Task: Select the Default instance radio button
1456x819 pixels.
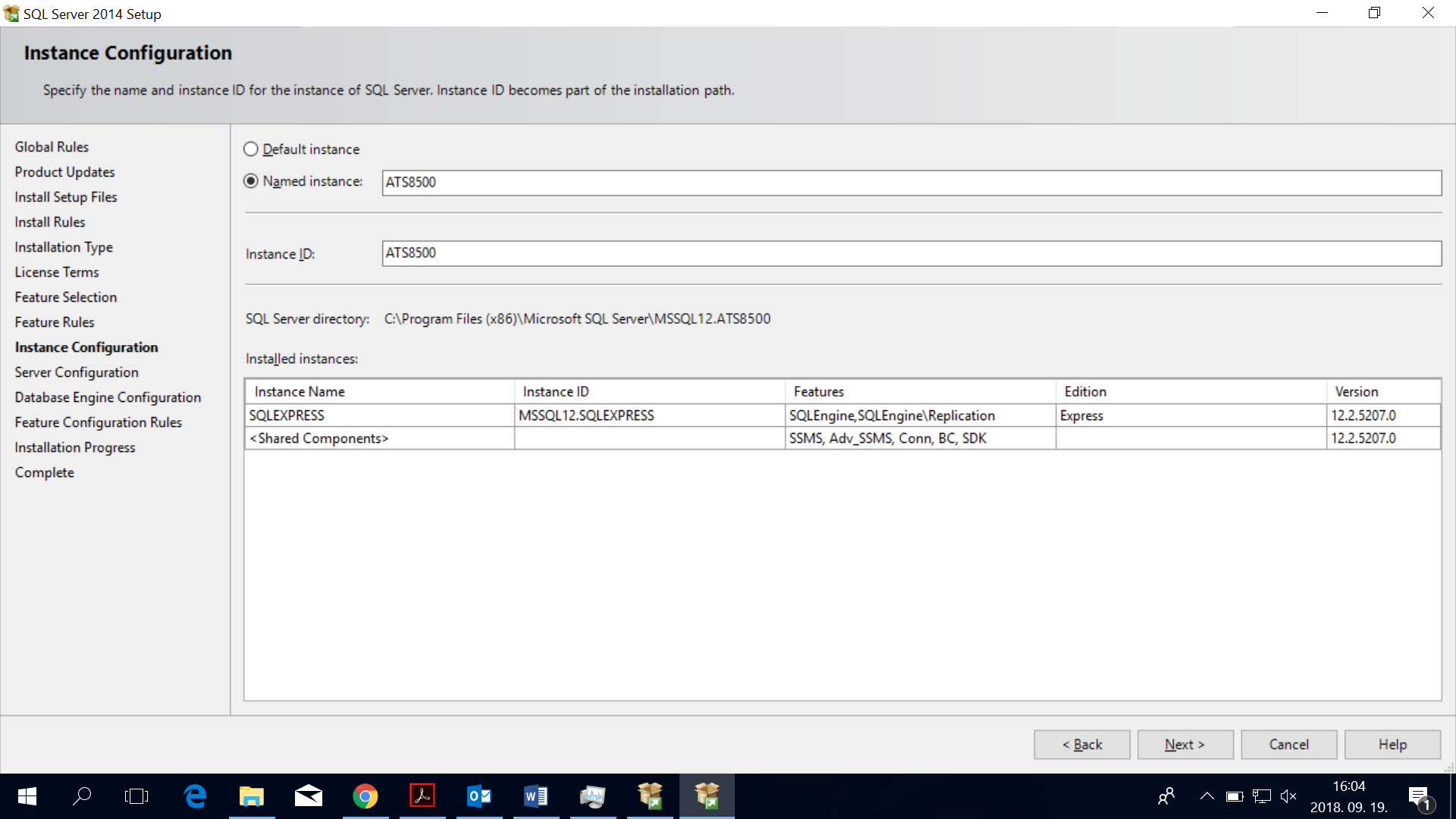Action: click(x=251, y=149)
